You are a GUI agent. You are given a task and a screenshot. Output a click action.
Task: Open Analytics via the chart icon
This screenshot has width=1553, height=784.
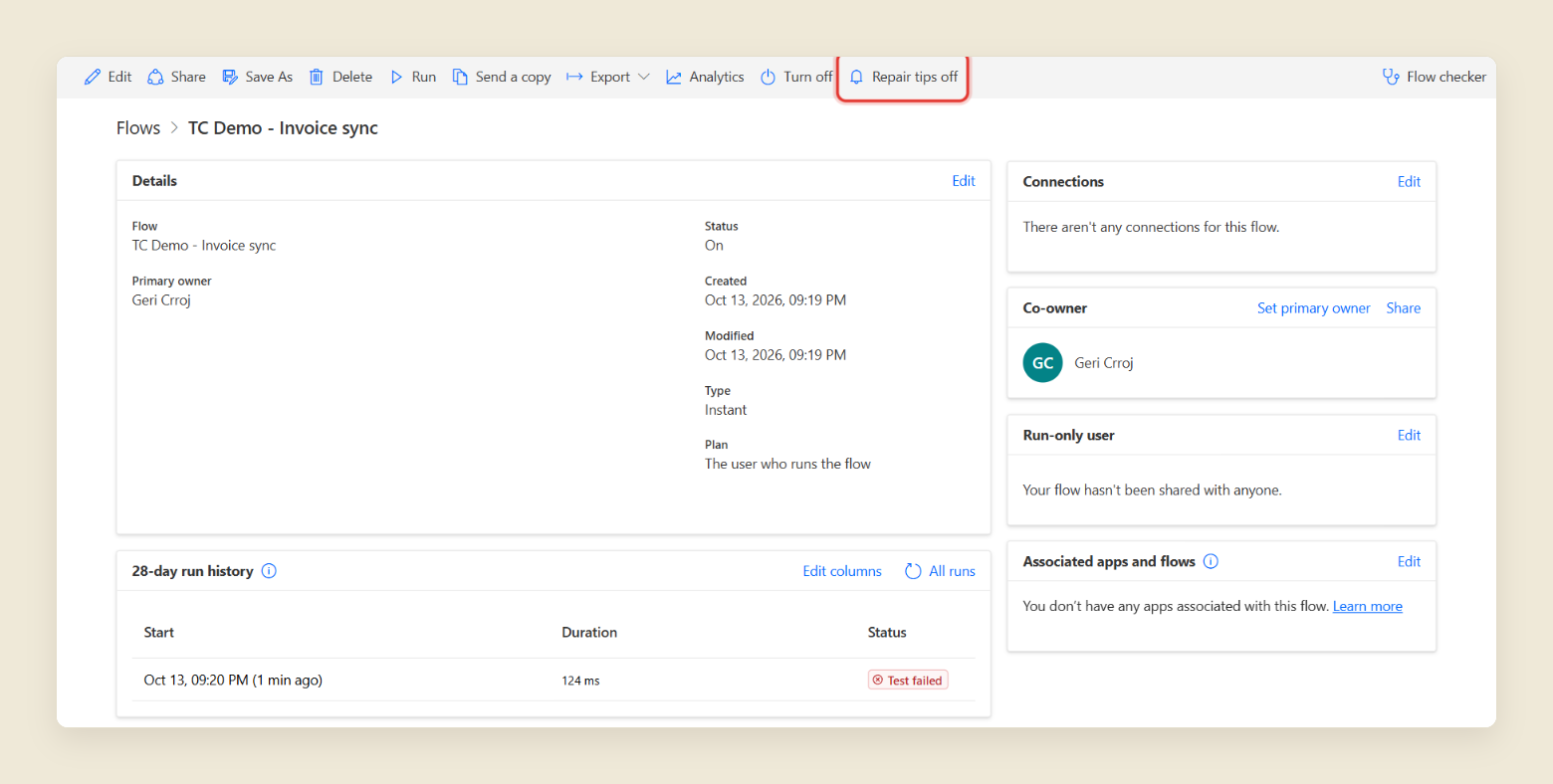(x=674, y=77)
